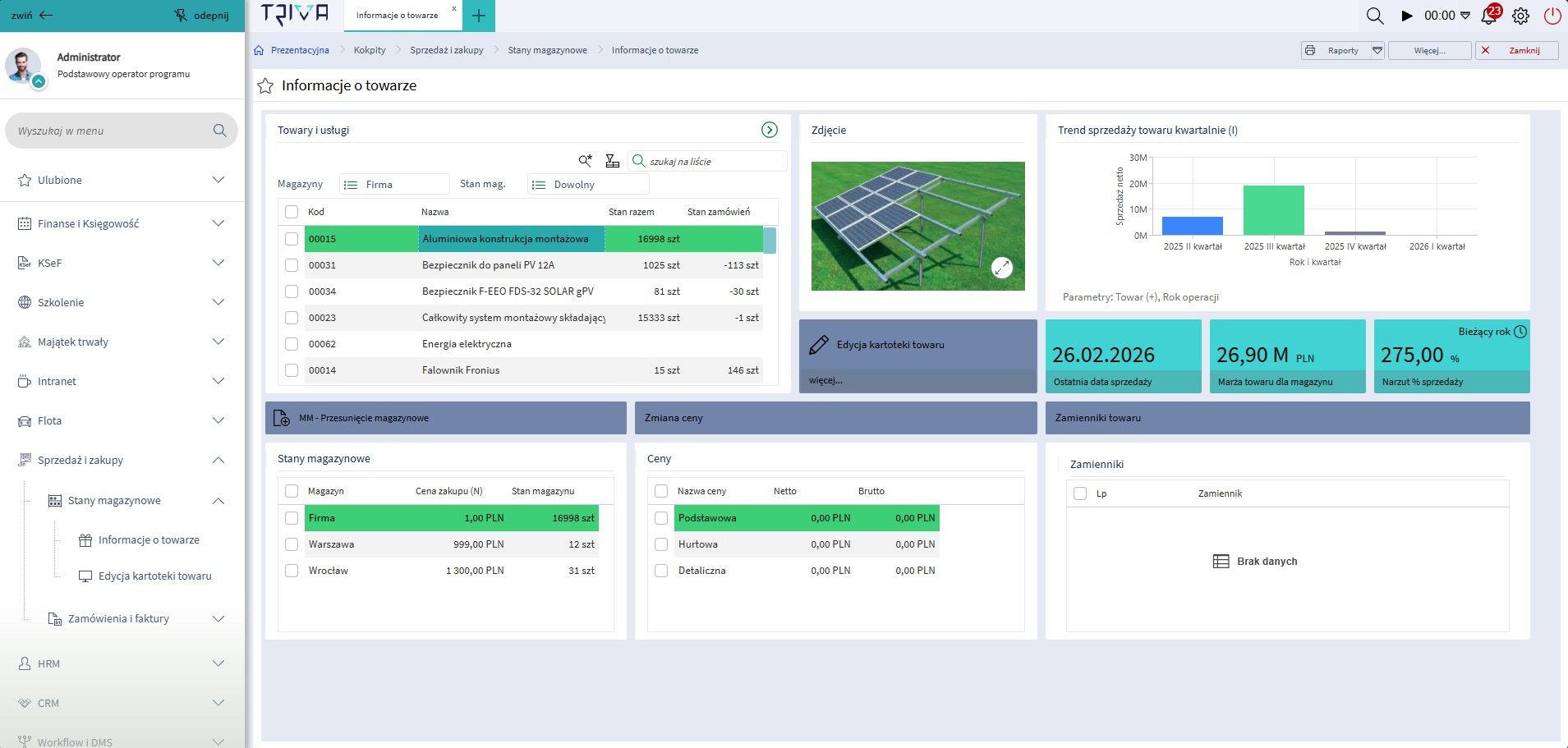Click the filter icon above product list
The height and width of the screenshot is (748, 1568).
612,161
